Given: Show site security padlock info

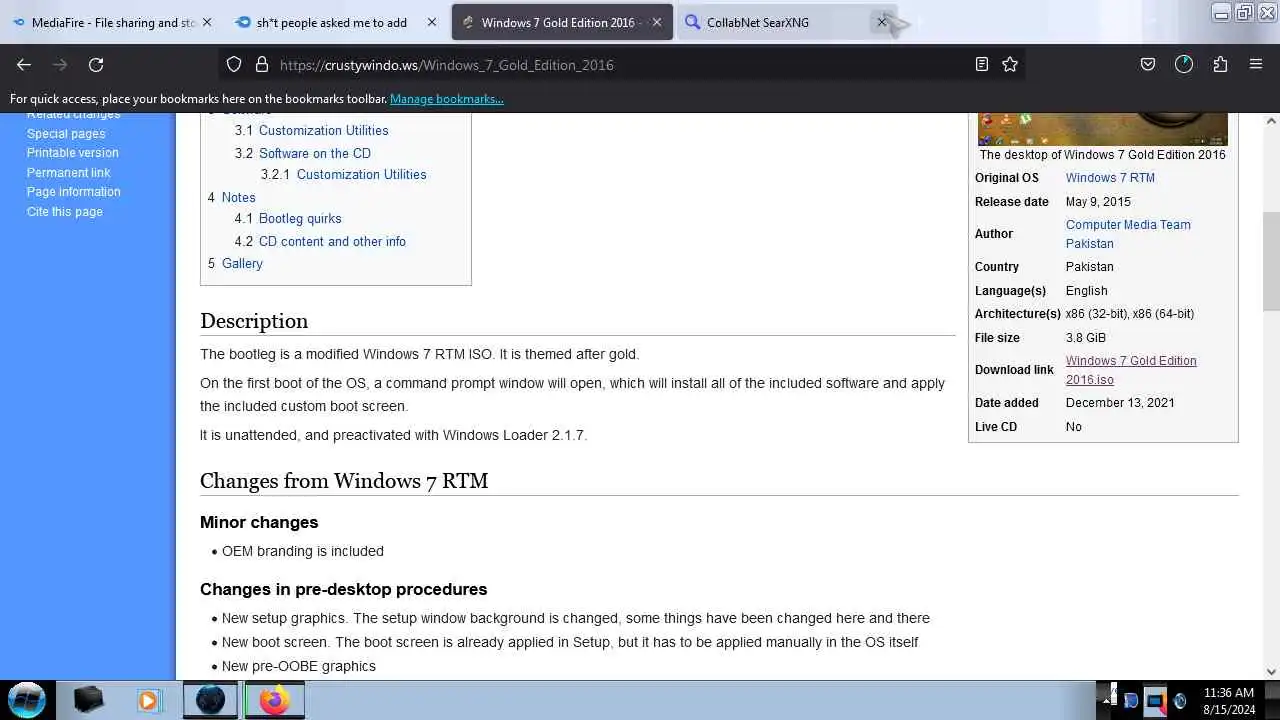Looking at the screenshot, I should (262, 64).
